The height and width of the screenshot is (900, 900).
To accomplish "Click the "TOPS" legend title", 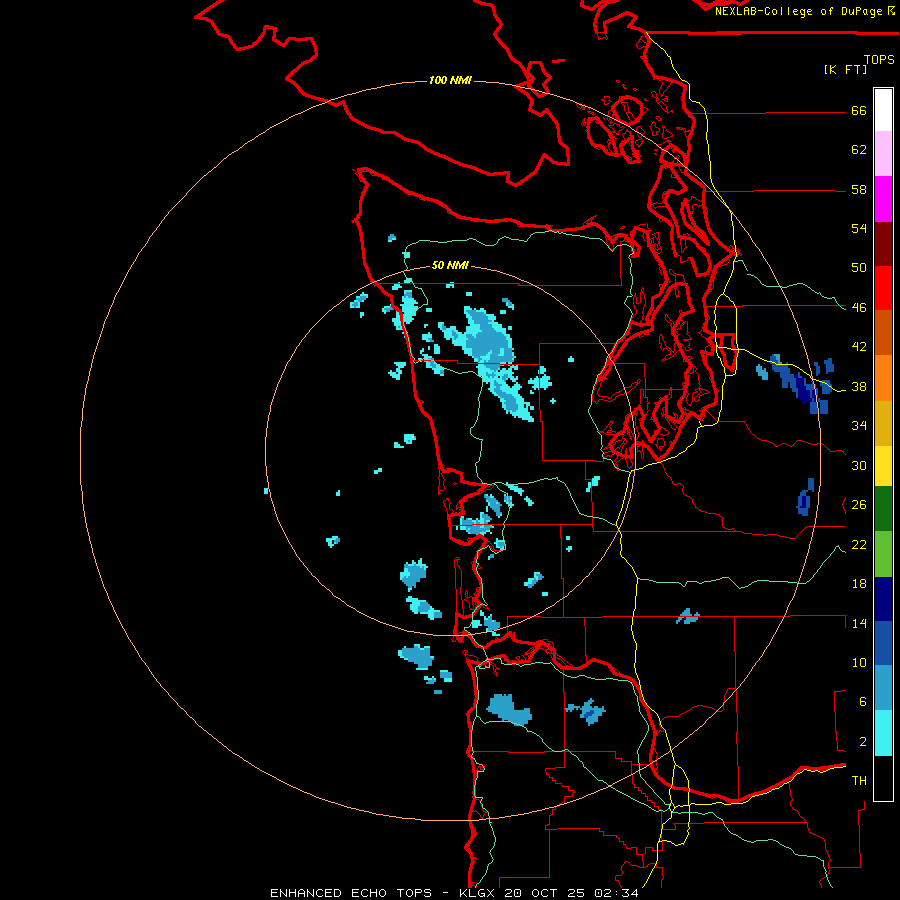I will click(x=879, y=59).
